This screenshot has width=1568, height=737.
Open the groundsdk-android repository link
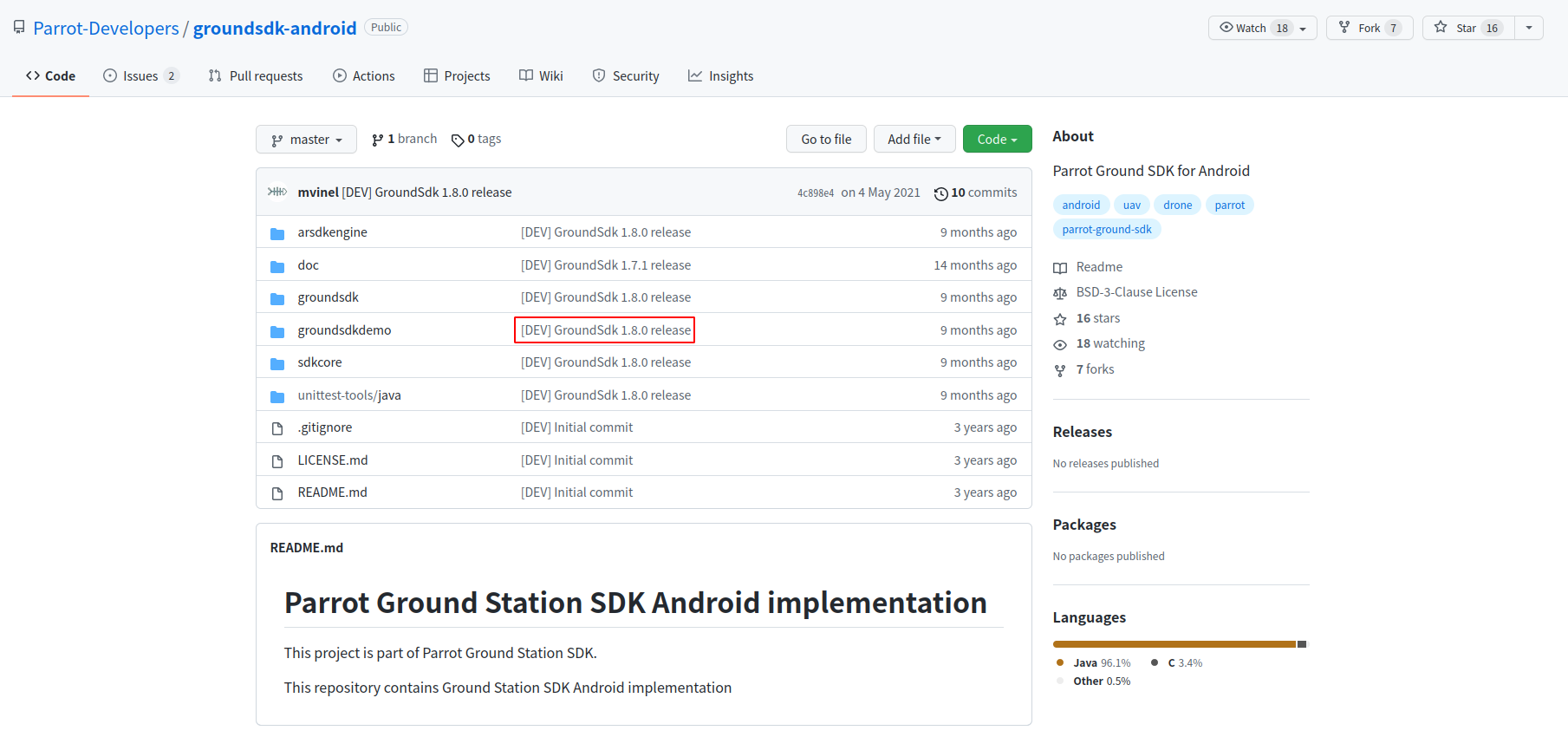275,28
